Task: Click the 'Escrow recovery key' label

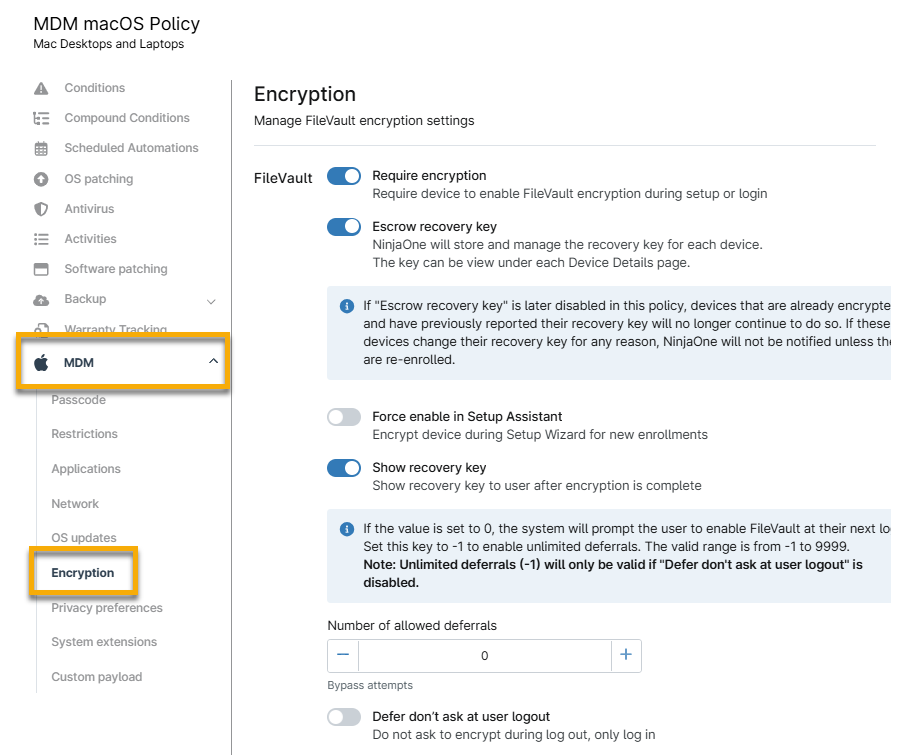Action: 435,226
